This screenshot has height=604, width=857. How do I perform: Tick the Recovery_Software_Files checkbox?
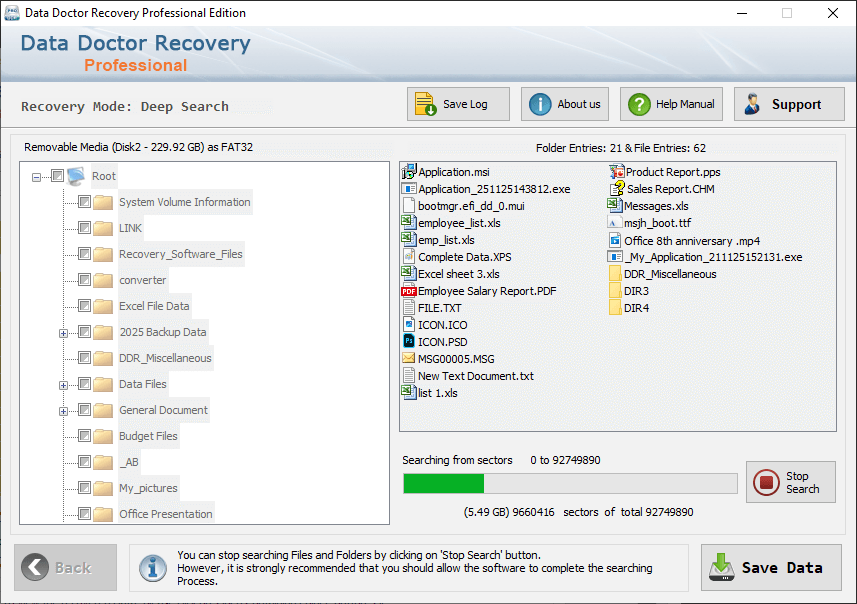coord(84,254)
